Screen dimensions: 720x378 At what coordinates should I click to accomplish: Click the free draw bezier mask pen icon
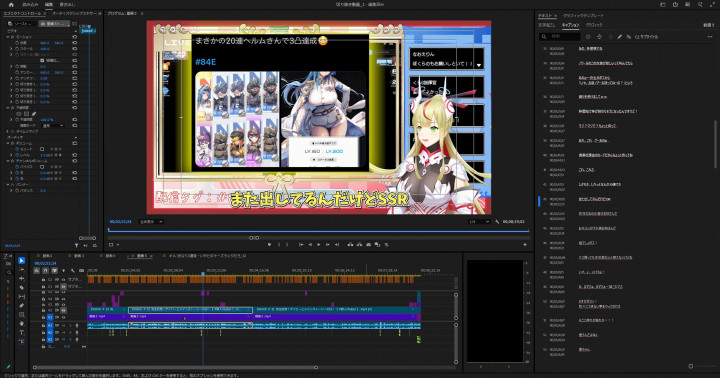coord(34,113)
